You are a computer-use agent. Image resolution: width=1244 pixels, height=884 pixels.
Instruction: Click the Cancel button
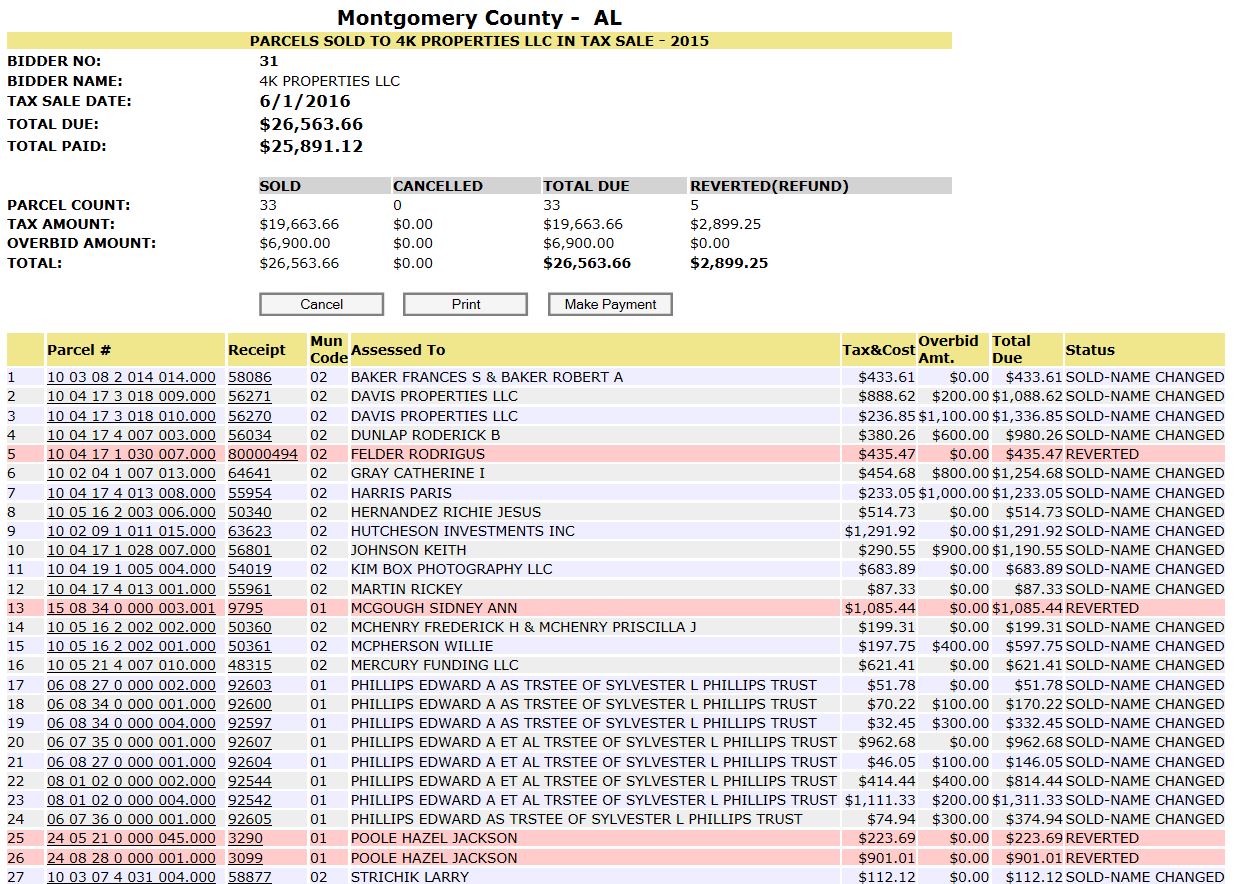(321, 304)
